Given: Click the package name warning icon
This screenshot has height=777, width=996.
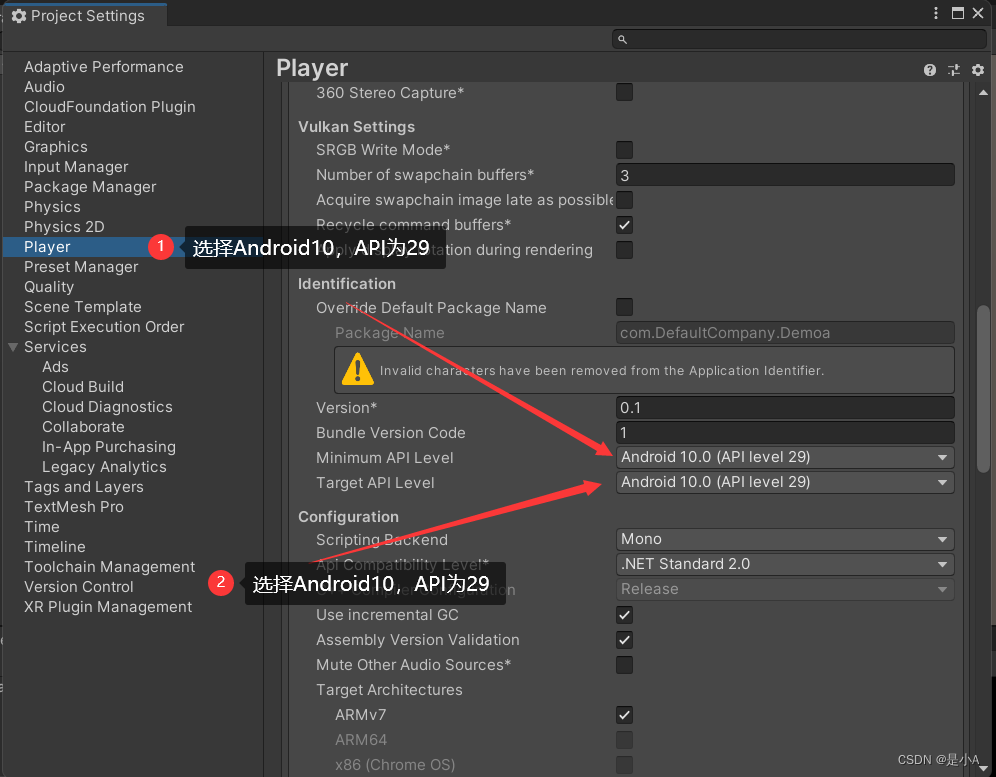Looking at the screenshot, I should (x=358, y=369).
